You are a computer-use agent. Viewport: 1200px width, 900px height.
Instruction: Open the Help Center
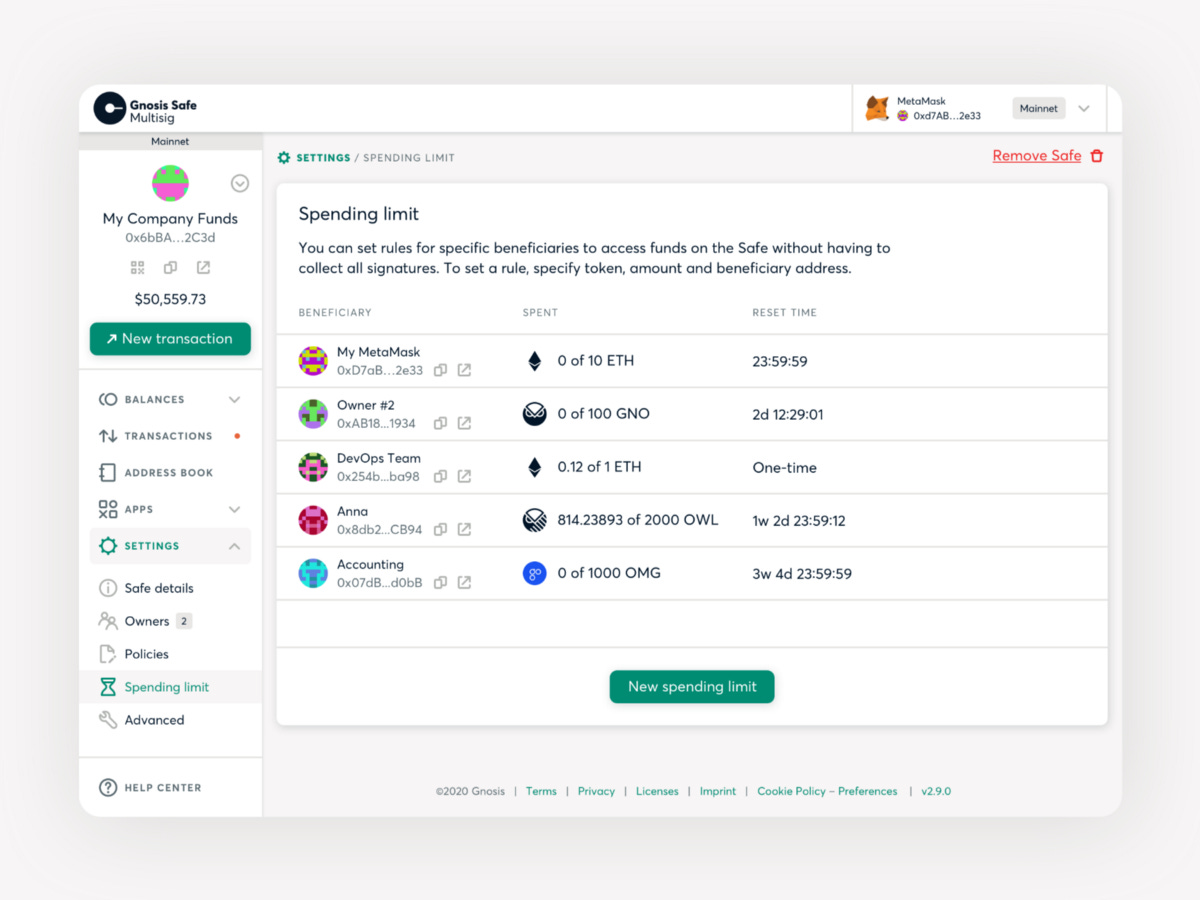[x=150, y=788]
